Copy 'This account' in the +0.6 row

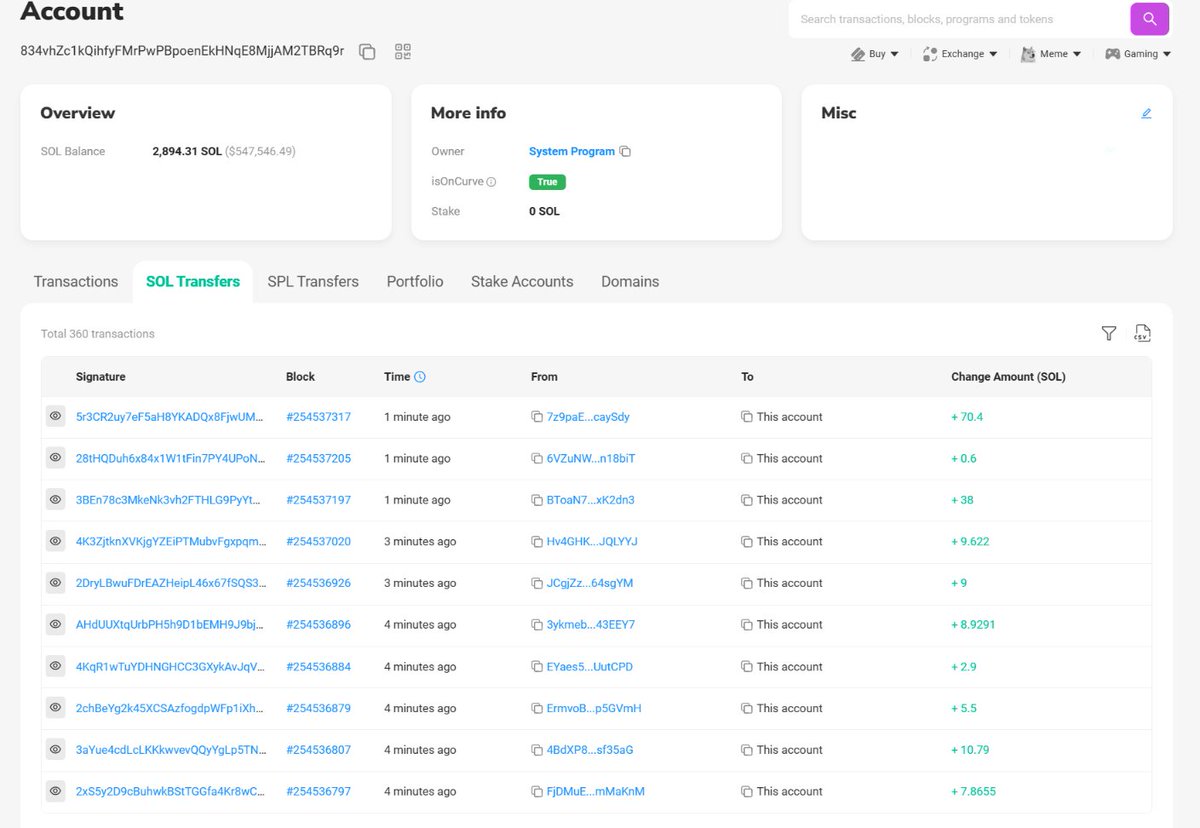(747, 459)
